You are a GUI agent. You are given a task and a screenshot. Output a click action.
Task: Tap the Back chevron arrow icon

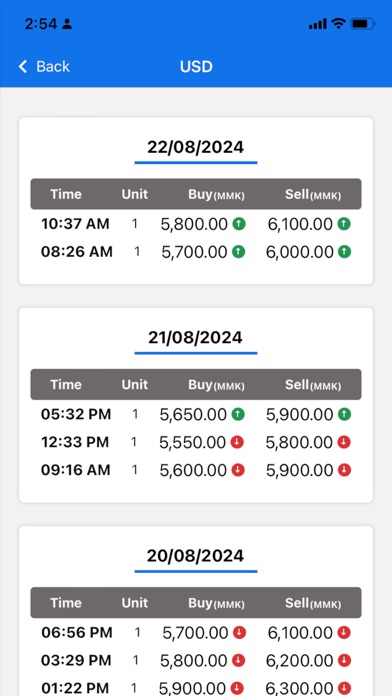(23, 67)
